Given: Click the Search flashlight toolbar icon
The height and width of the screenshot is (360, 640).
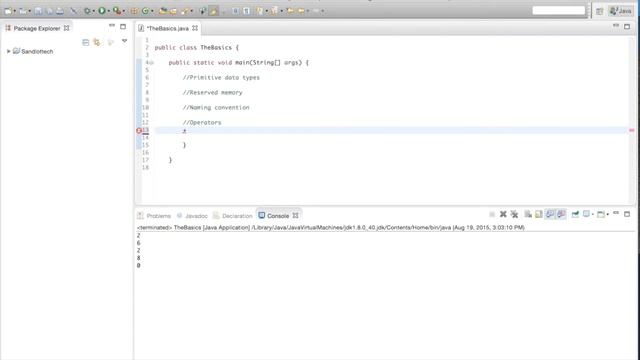Looking at the screenshot, I should pyautogui.click(x=185, y=11).
